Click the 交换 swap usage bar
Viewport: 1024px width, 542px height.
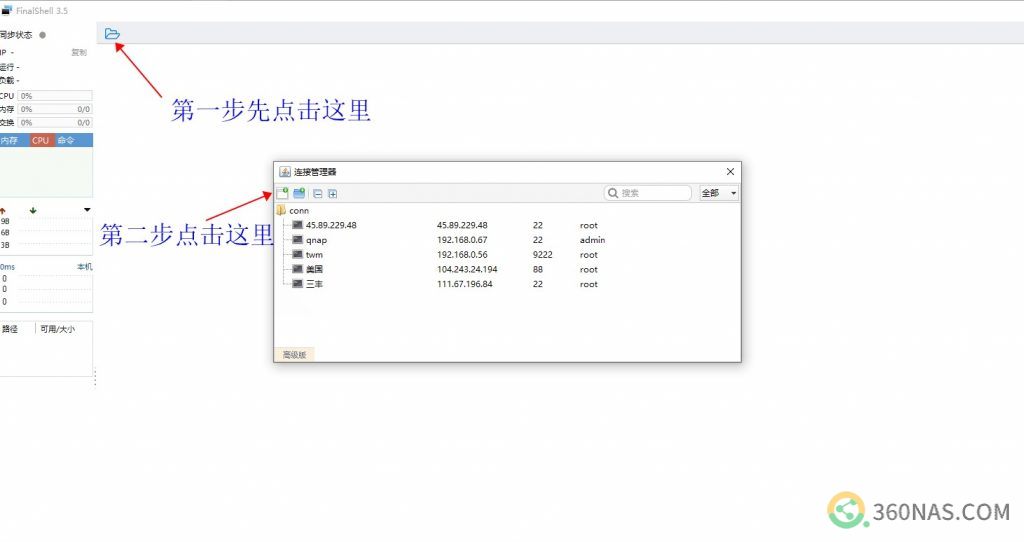[55, 122]
